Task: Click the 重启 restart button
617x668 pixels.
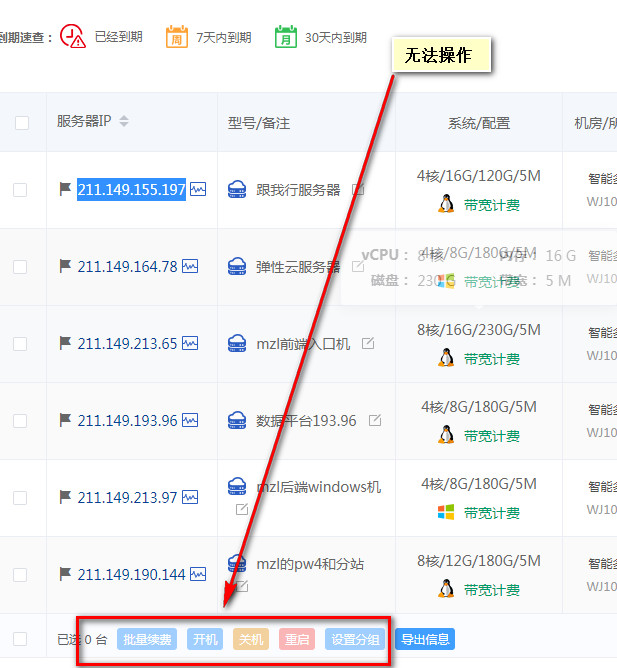Action: pos(297,639)
